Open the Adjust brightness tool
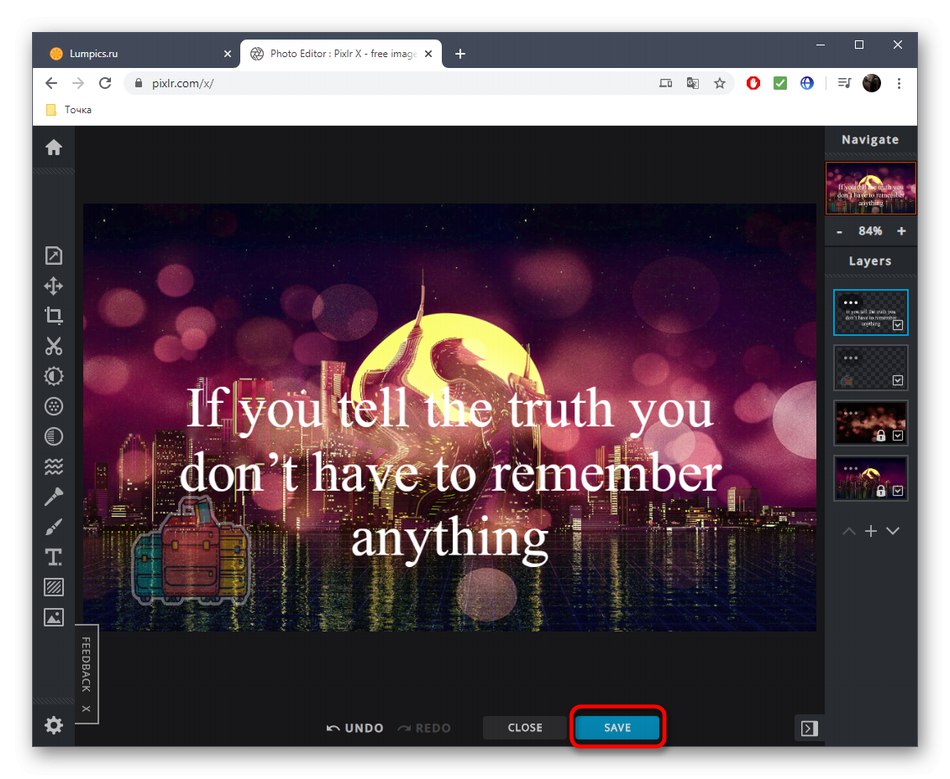Viewport: 950px width, 779px height. point(53,376)
